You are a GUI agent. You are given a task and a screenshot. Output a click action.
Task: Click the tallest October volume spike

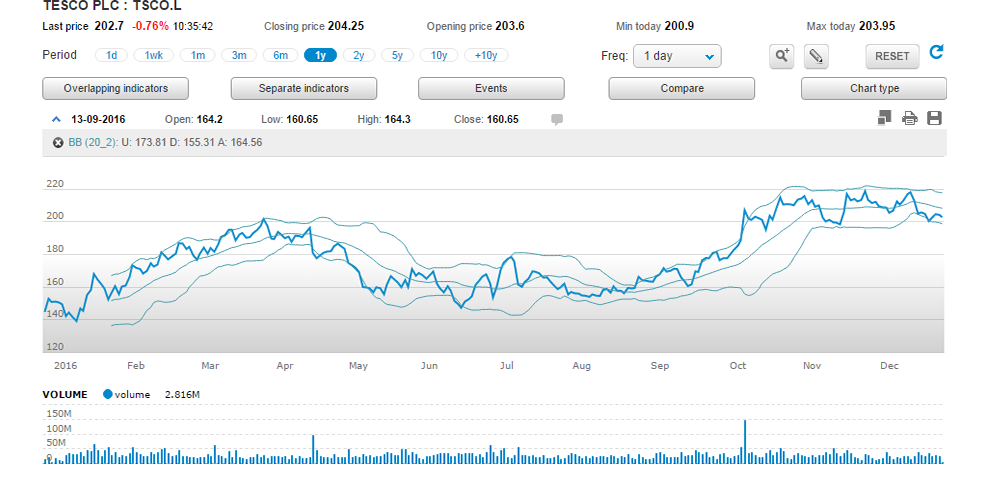tap(745, 441)
